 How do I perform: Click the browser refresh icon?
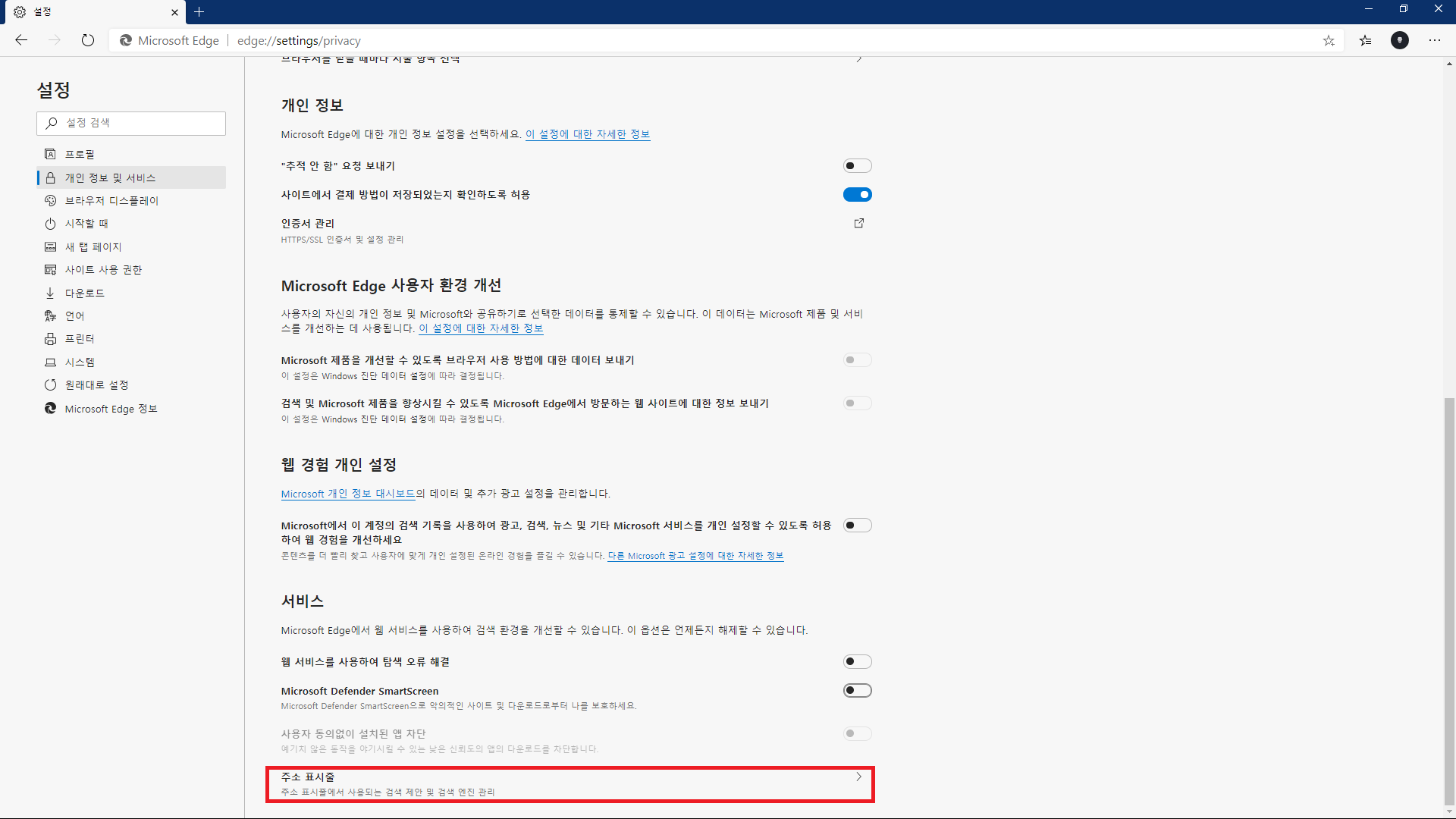click(x=88, y=40)
